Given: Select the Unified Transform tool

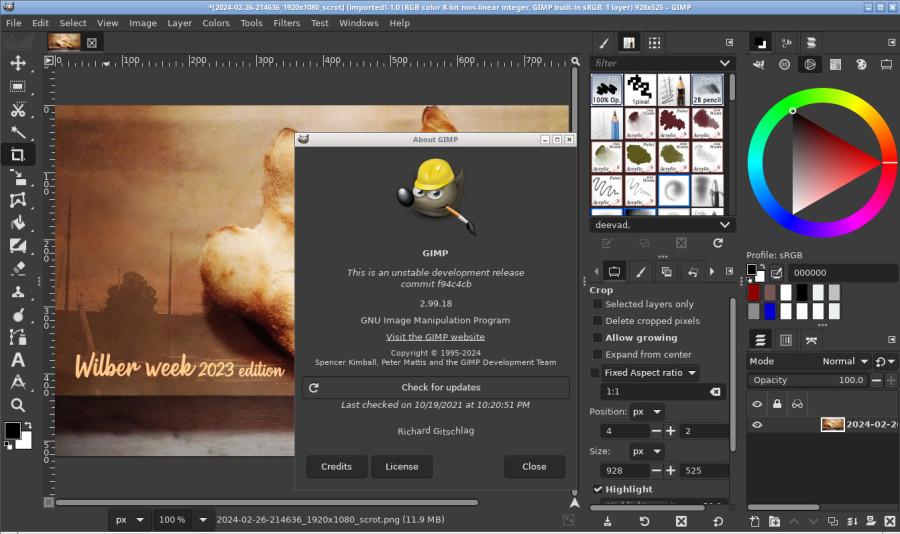Looking at the screenshot, I should coord(18,178).
